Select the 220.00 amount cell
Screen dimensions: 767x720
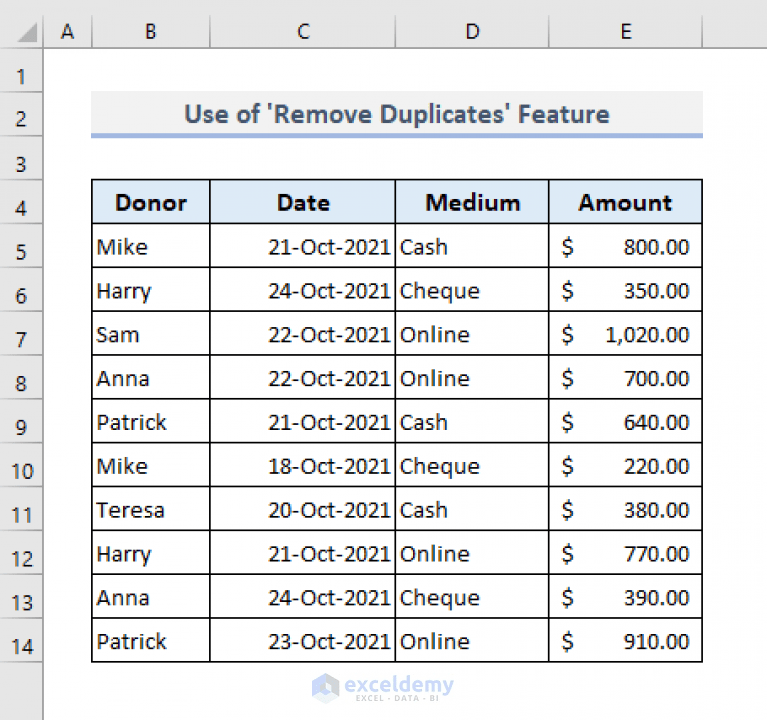coord(626,465)
